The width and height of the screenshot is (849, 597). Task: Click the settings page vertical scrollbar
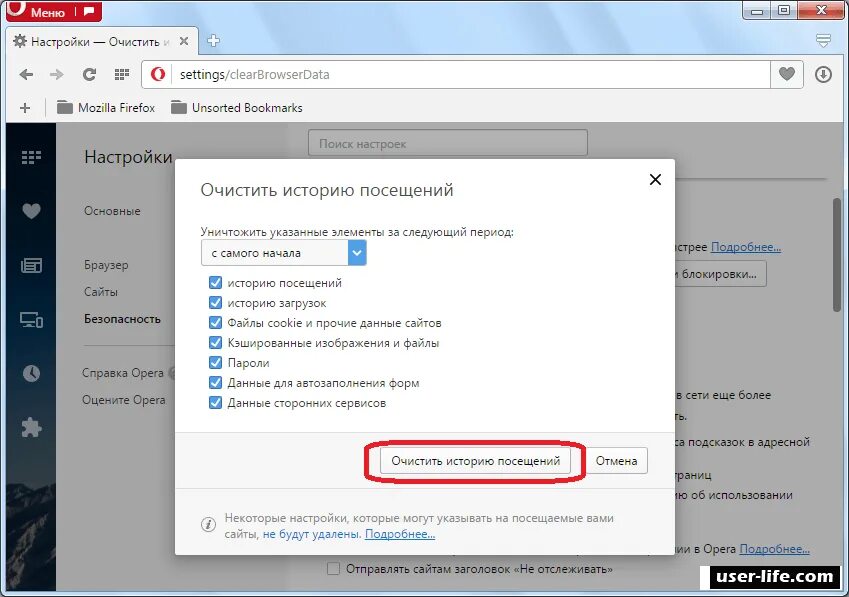[x=837, y=254]
